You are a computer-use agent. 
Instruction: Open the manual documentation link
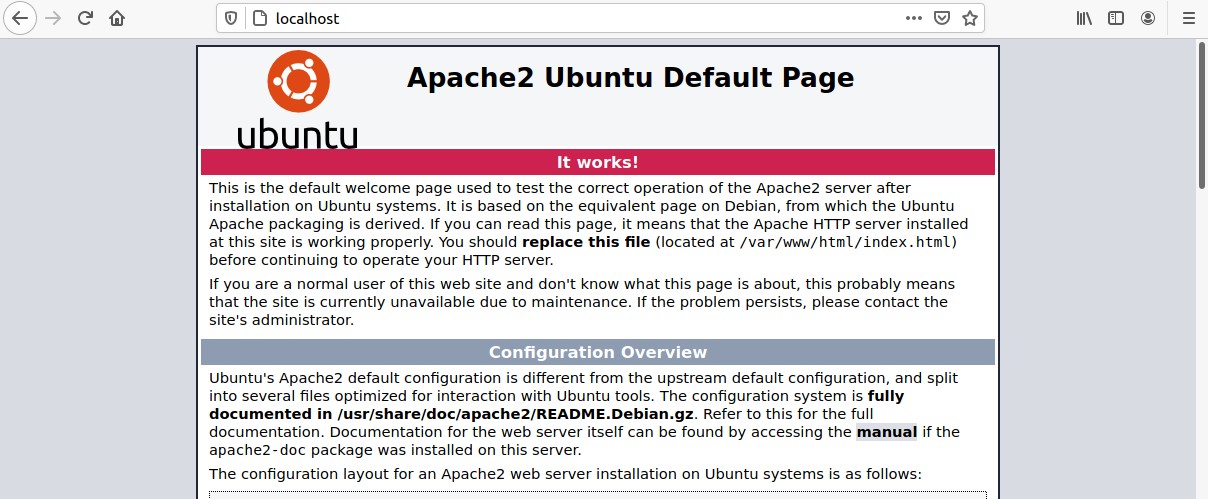coord(887,433)
